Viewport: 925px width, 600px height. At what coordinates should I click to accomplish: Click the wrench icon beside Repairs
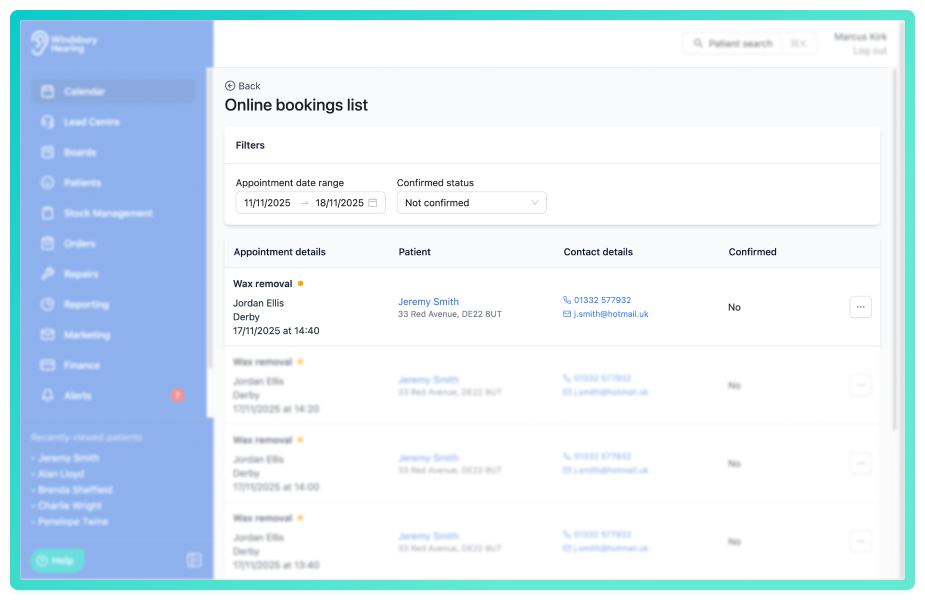48,274
